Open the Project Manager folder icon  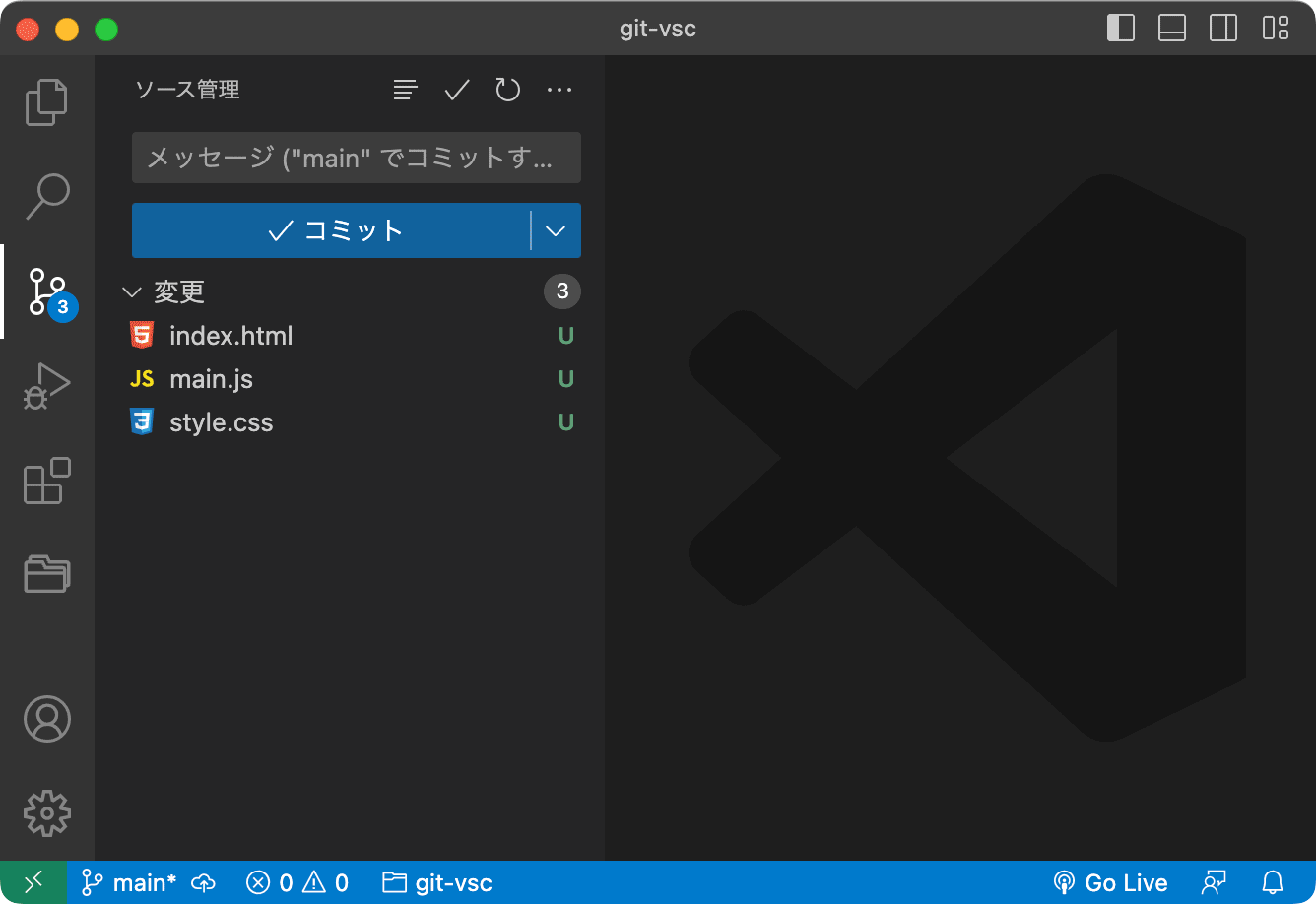click(46, 574)
